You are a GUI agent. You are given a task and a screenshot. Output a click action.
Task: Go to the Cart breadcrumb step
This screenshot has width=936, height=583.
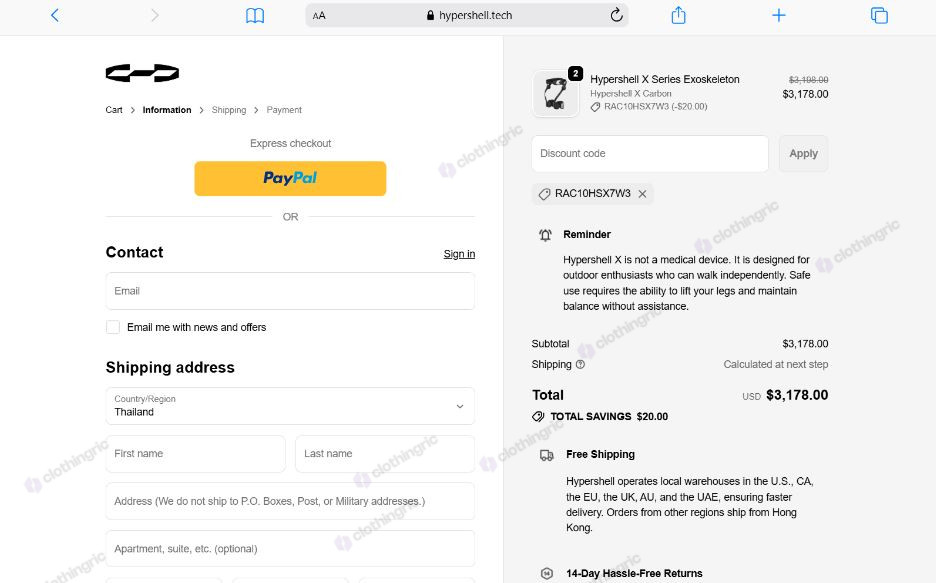click(x=114, y=110)
